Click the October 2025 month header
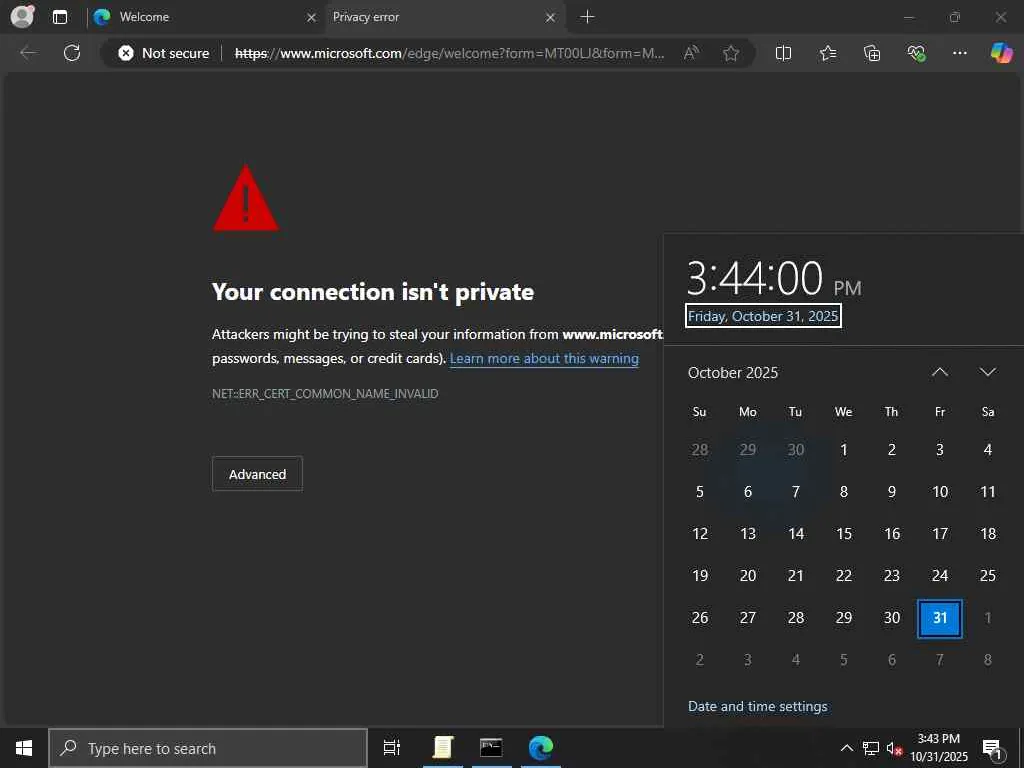Image resolution: width=1024 pixels, height=768 pixels. (x=733, y=372)
